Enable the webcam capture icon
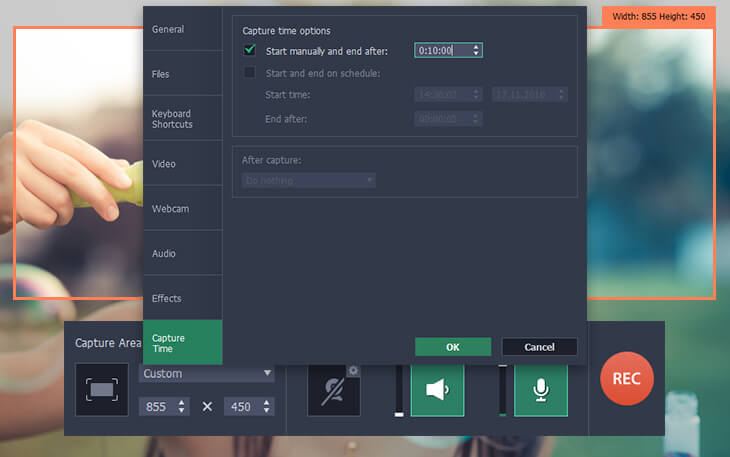This screenshot has height=457, width=730. (335, 389)
